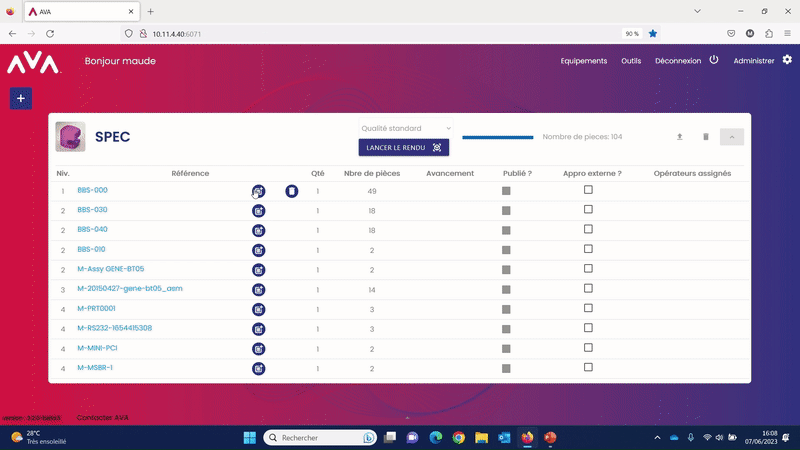The width and height of the screenshot is (800, 450).
Task: Reload the page in browser toolbar
Action: coord(50,34)
